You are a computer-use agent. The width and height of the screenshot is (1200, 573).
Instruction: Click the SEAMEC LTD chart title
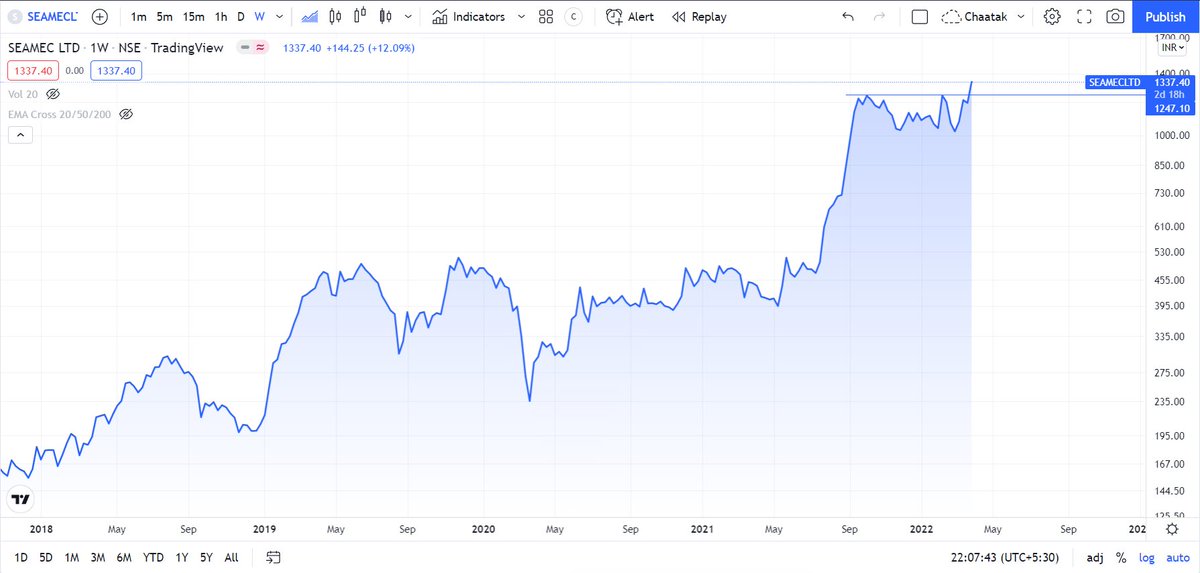pos(44,48)
